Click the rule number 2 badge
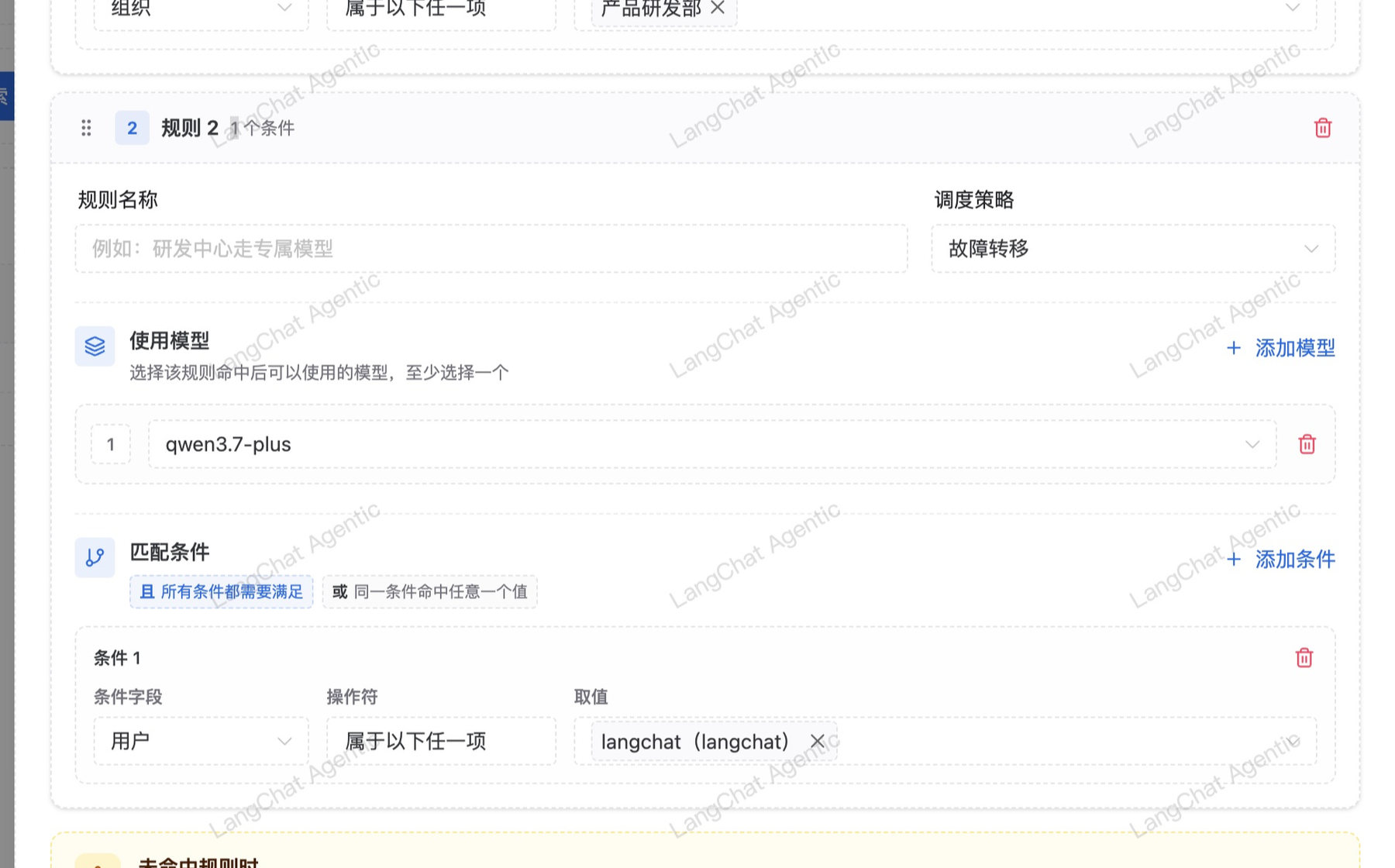Viewport: 1395px width, 868px height. click(x=132, y=128)
